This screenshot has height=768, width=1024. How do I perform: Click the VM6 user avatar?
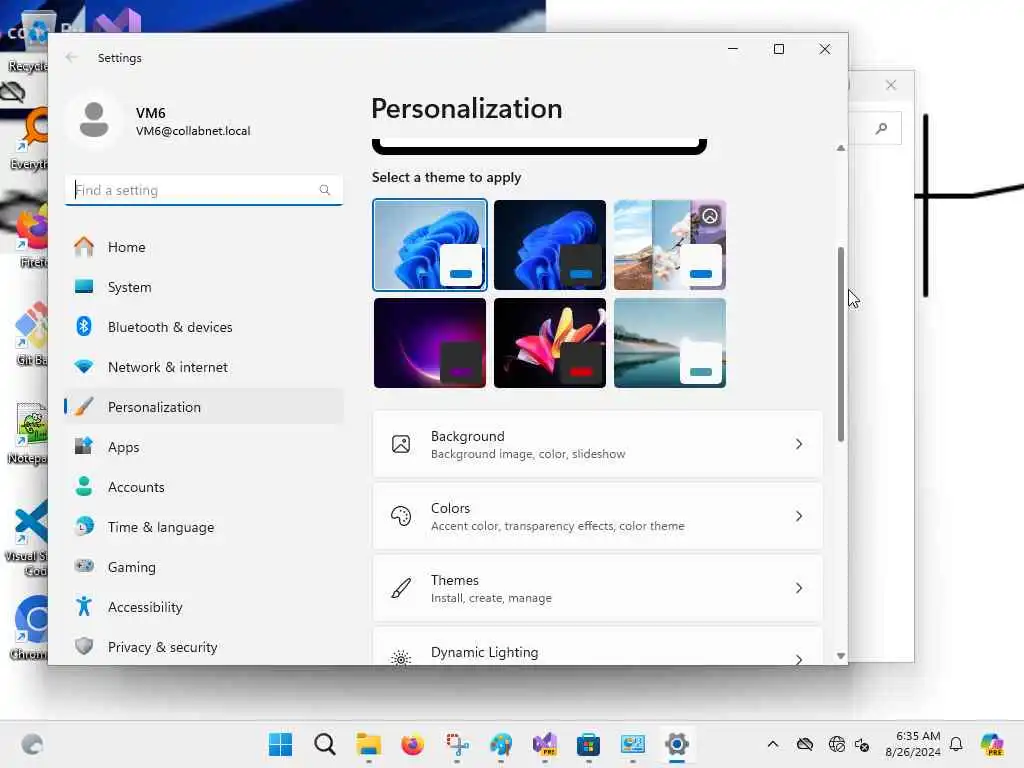(x=94, y=120)
